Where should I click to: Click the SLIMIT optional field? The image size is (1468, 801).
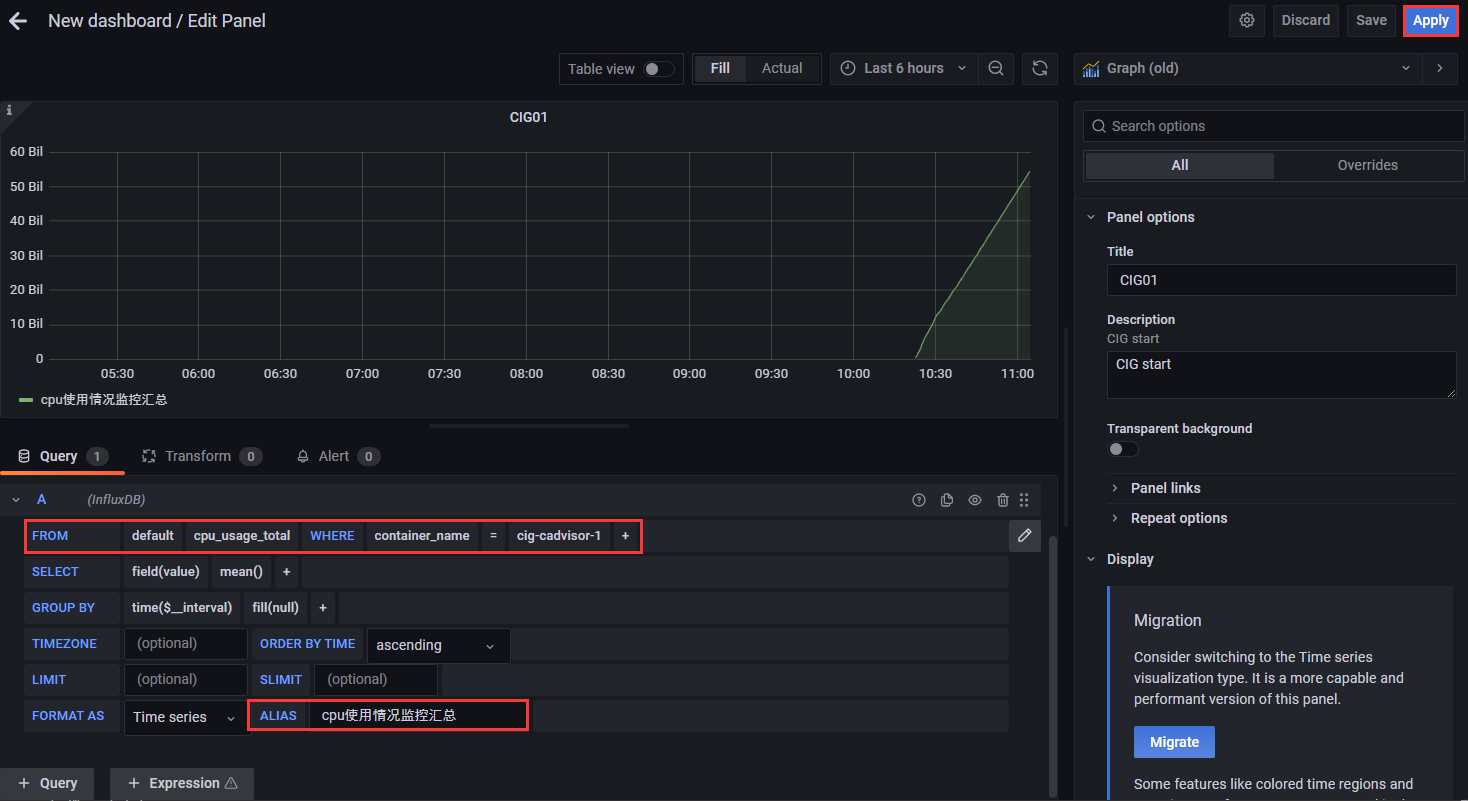(x=375, y=680)
